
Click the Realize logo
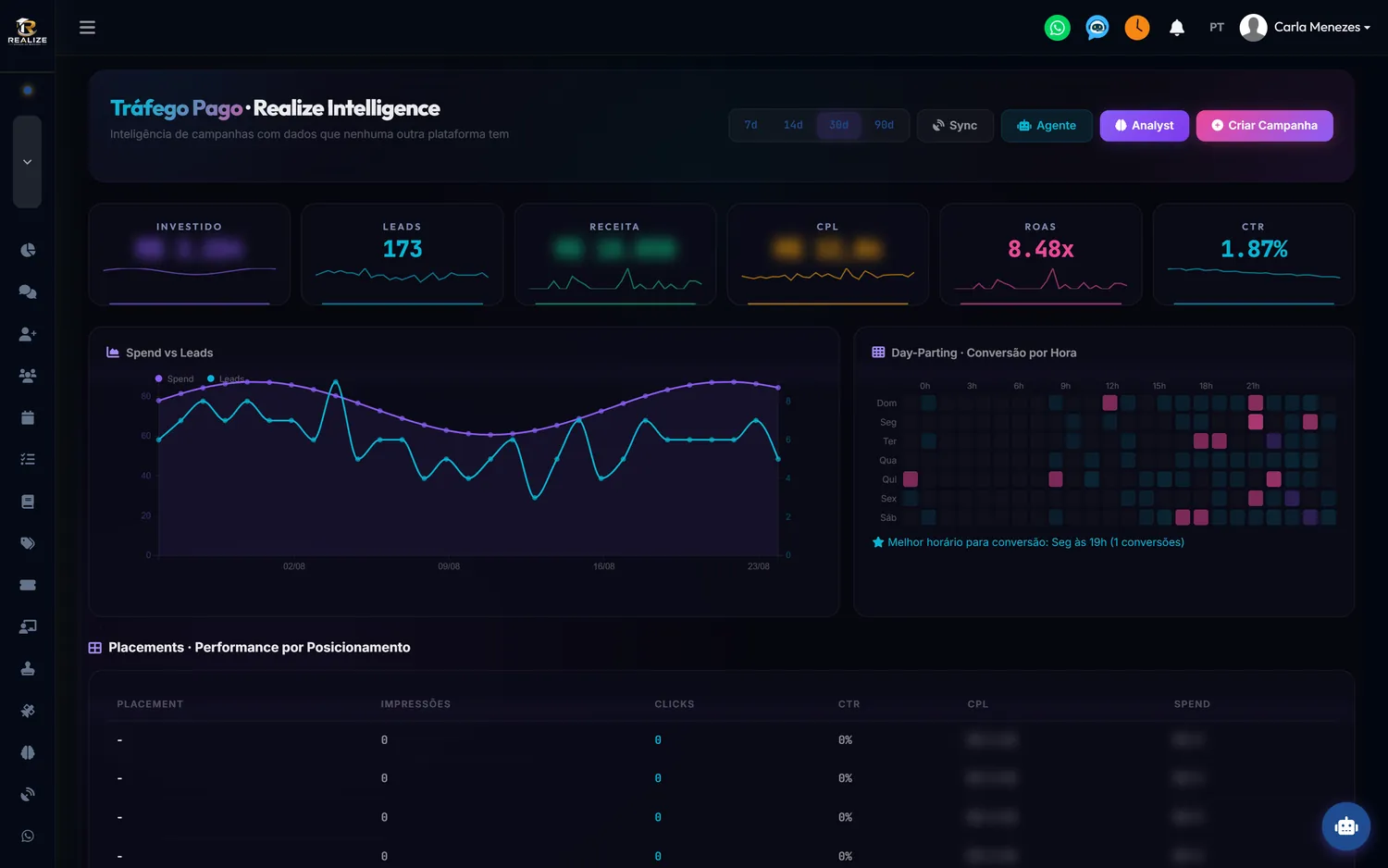pos(27,31)
